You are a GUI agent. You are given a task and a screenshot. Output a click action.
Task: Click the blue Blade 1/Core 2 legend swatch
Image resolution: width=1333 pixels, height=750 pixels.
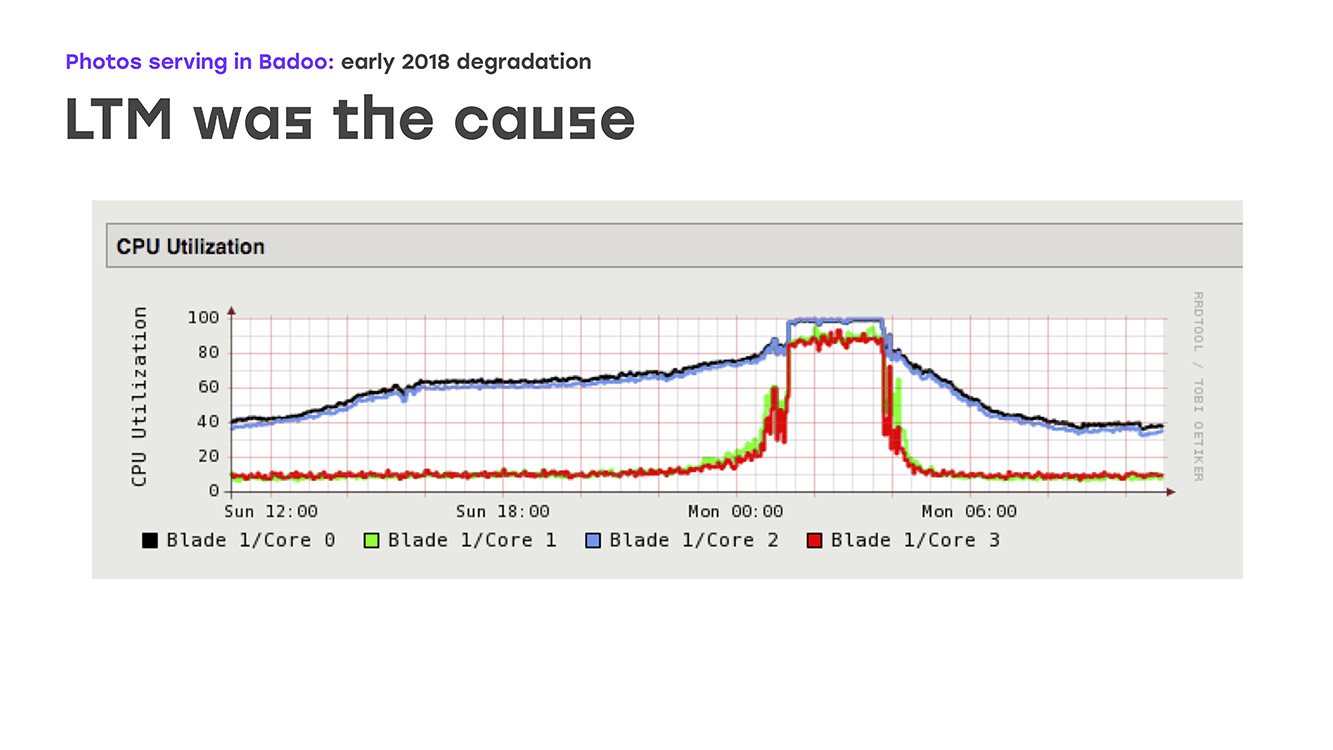[593, 541]
